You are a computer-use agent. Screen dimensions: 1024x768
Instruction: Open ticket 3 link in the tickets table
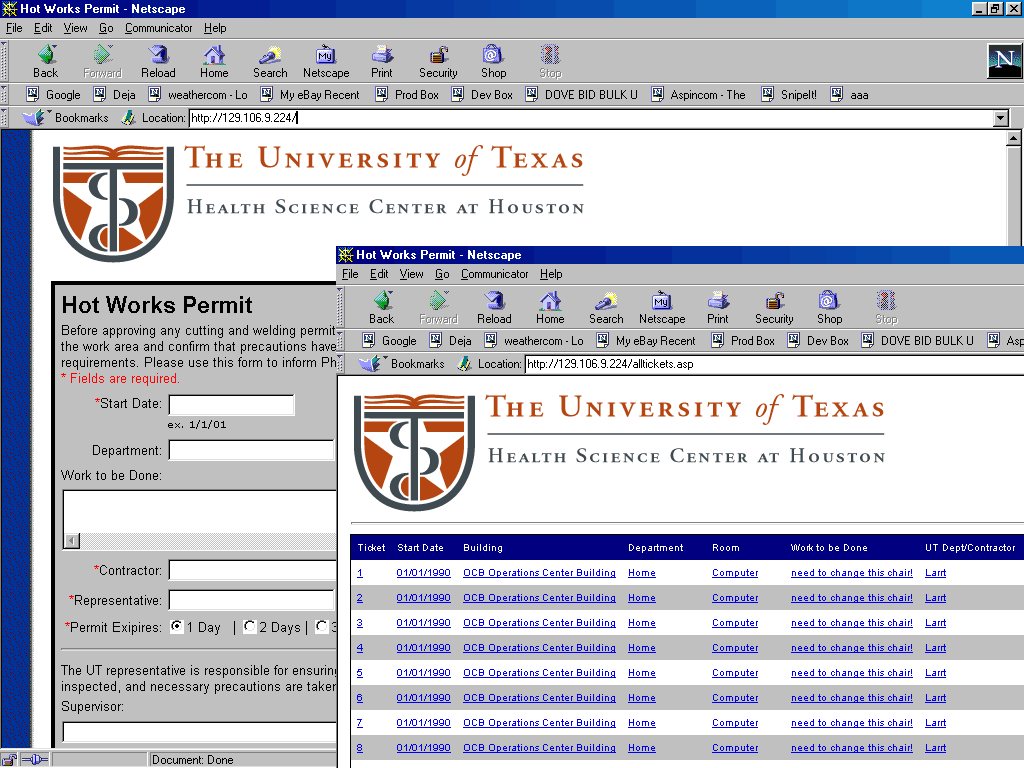(360, 623)
